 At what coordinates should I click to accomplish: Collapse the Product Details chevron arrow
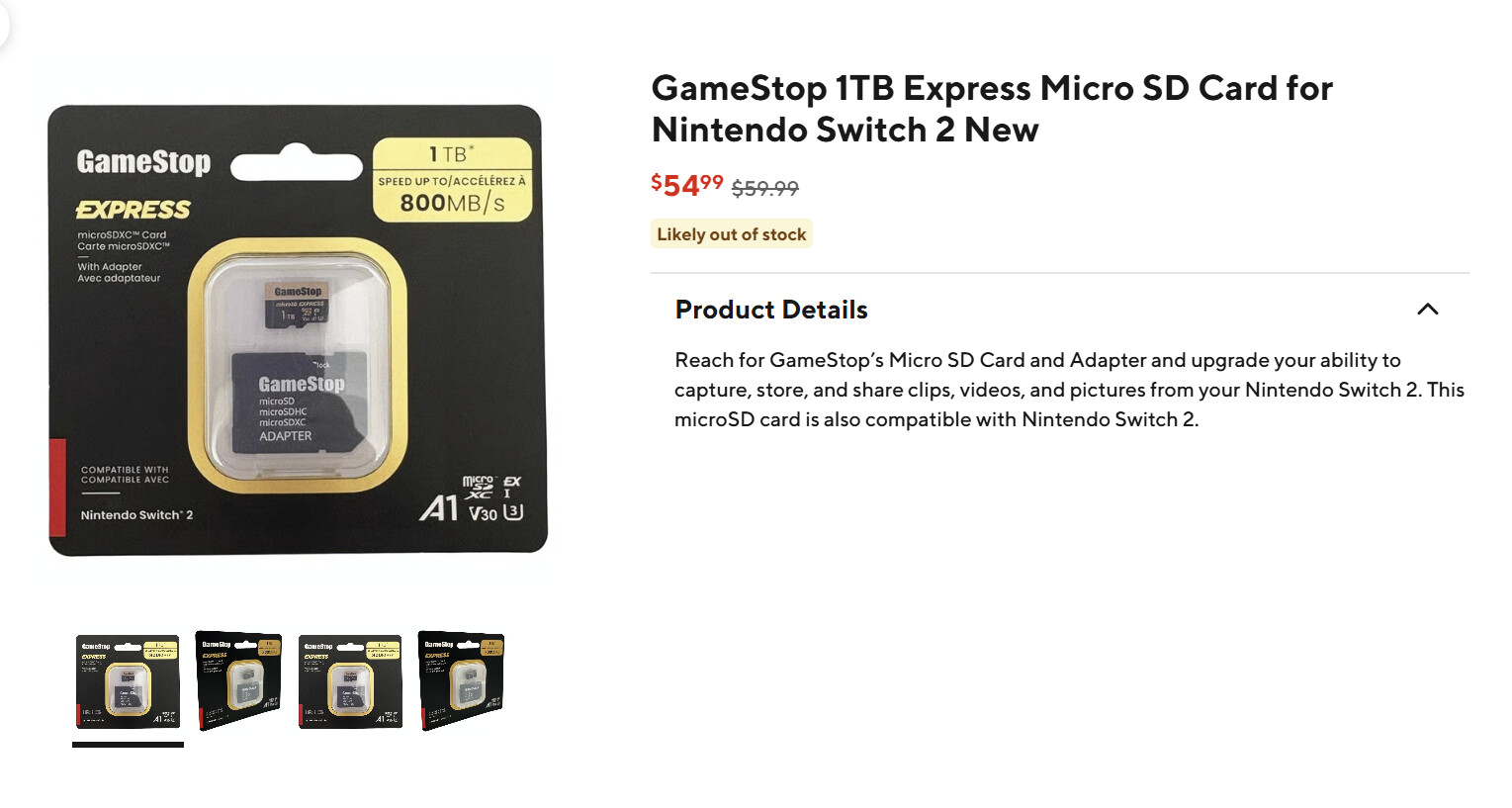tap(1427, 310)
